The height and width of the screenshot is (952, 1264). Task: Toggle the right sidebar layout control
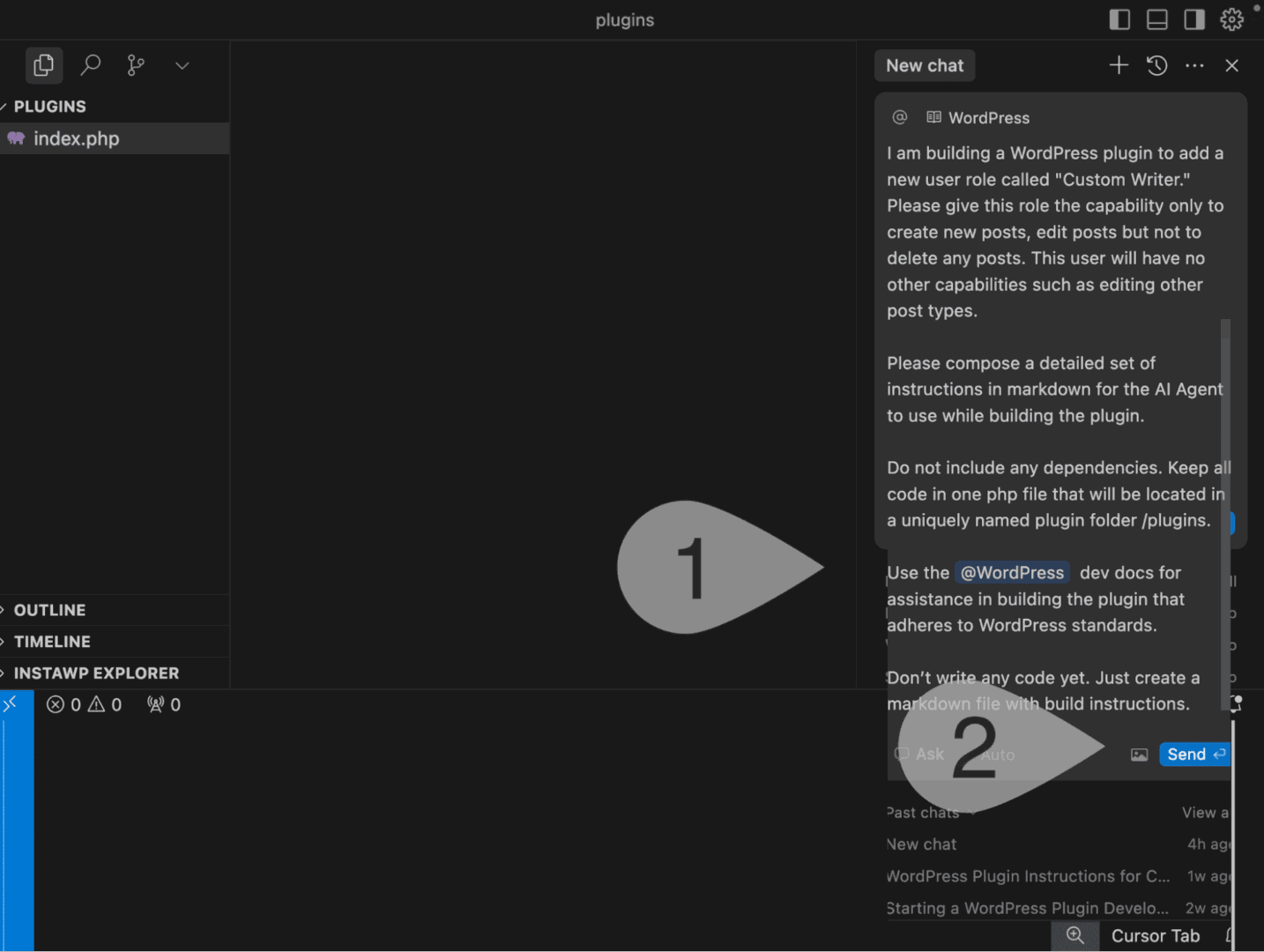[1193, 19]
